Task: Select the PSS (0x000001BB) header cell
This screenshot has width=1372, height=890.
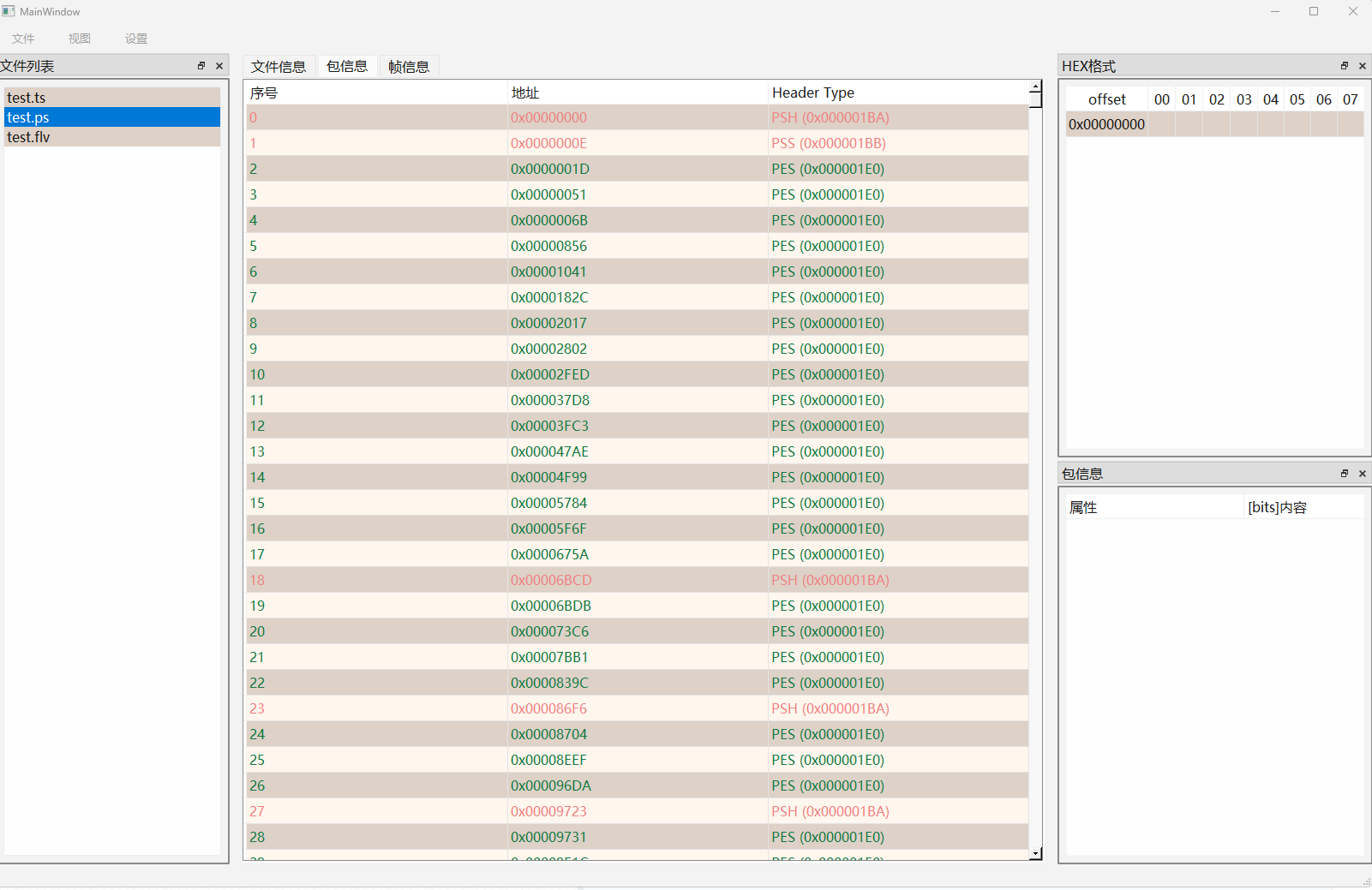Action: click(x=898, y=143)
